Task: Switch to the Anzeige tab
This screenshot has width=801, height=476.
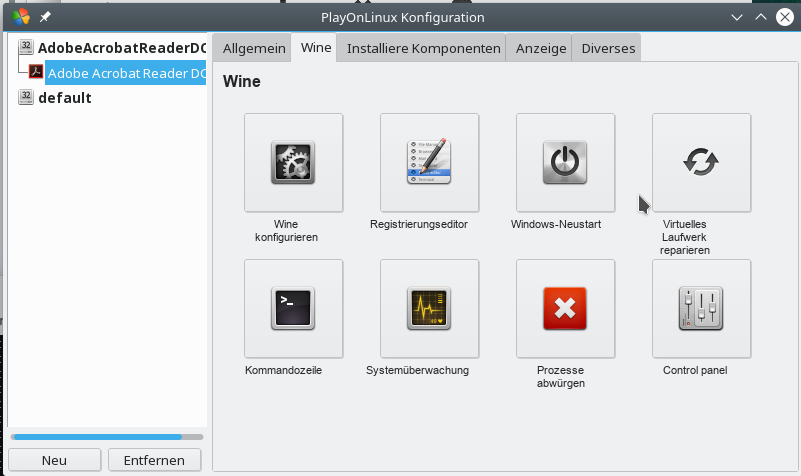Action: [x=541, y=48]
